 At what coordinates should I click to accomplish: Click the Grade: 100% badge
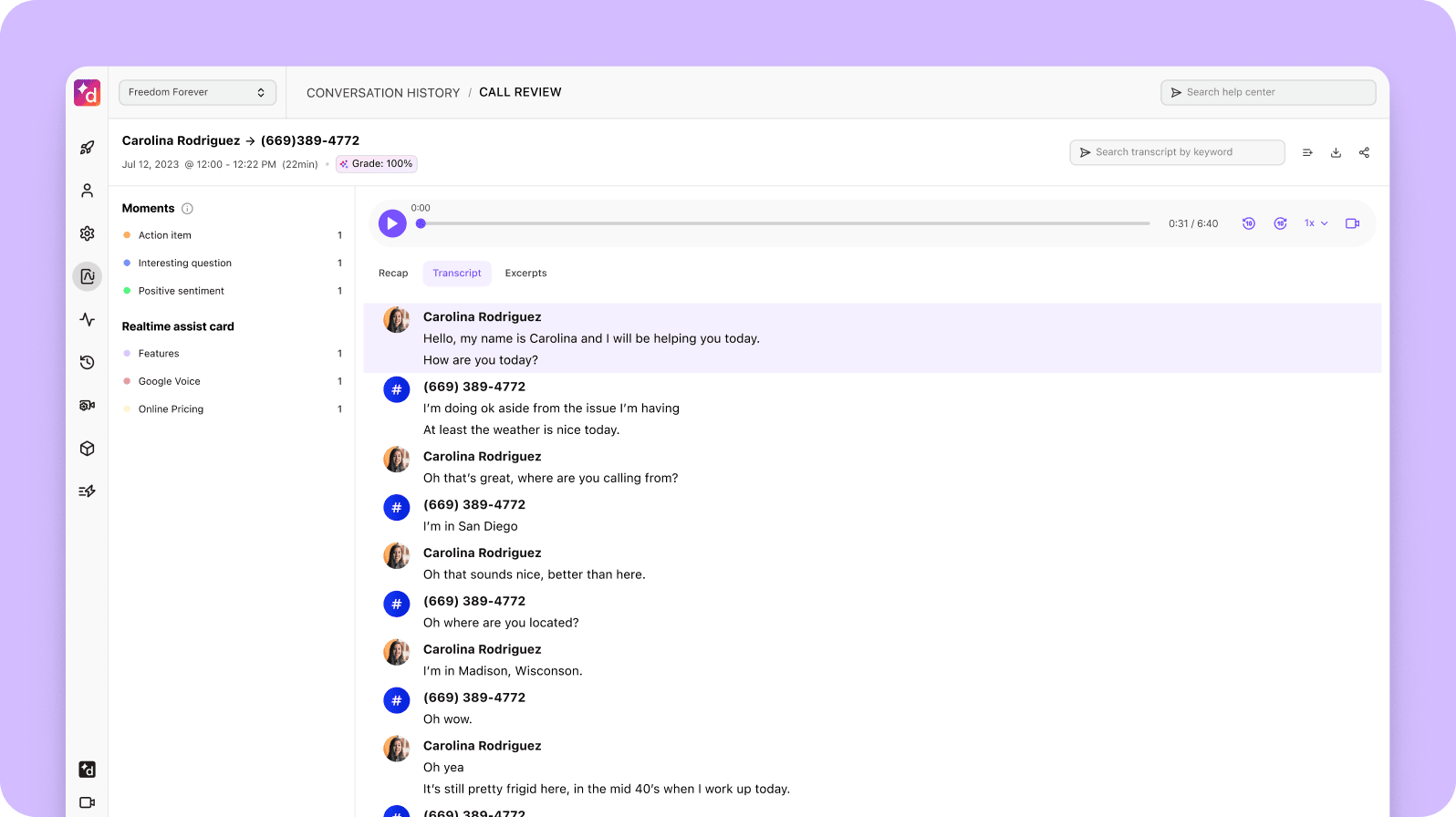[377, 164]
